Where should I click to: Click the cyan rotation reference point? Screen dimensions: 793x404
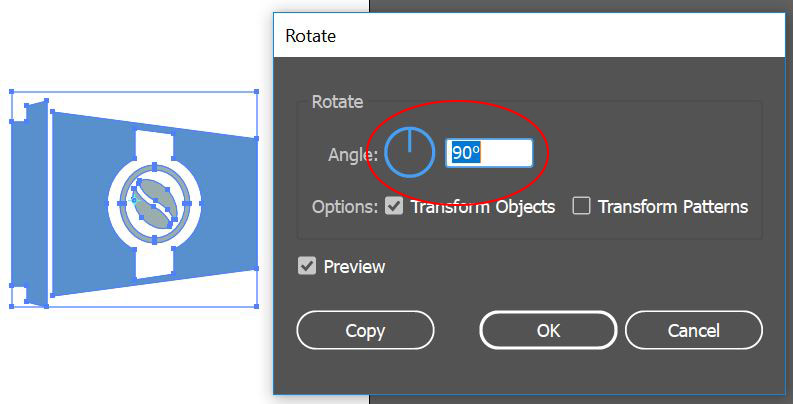pos(133,199)
